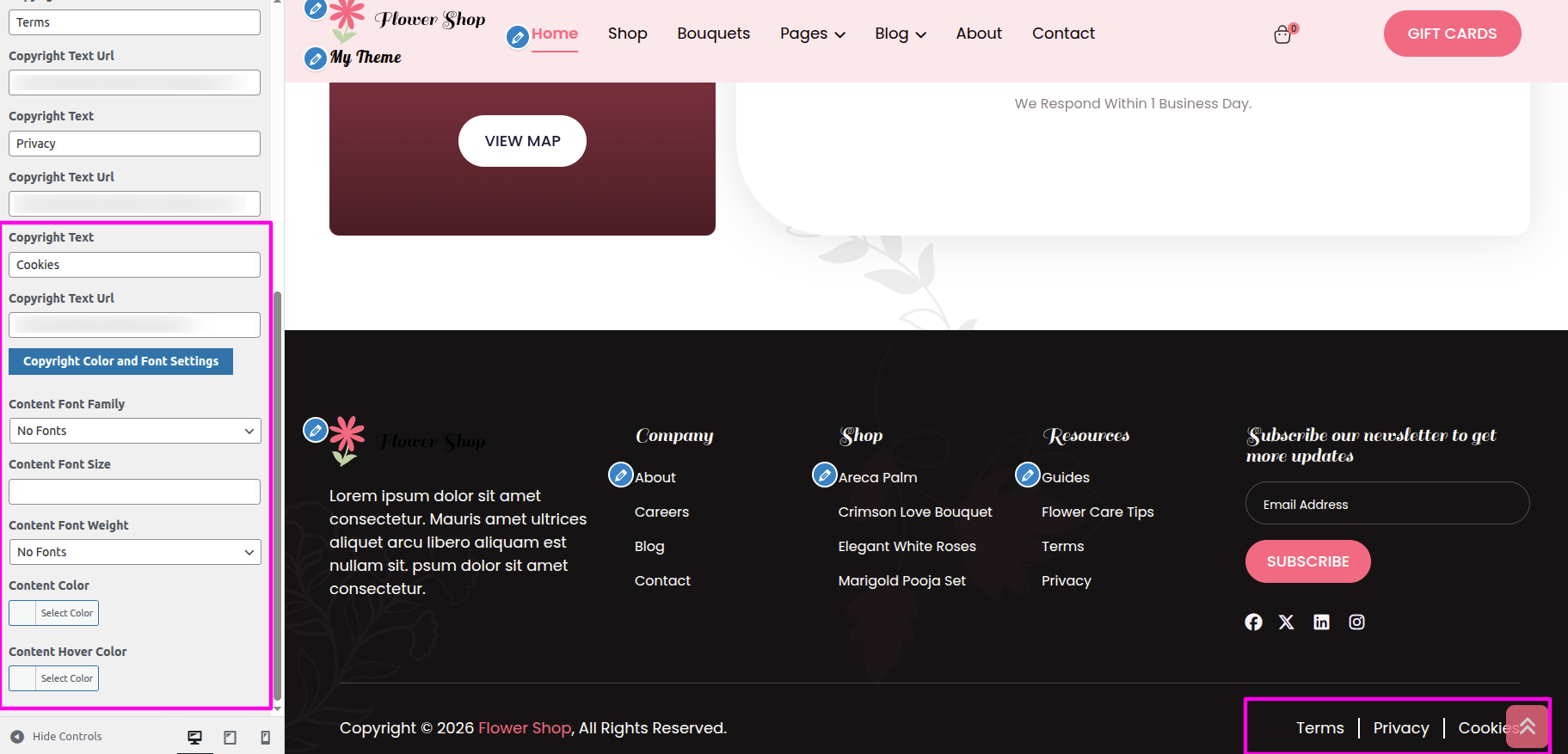Hide Controls in the customizer panel

pos(57,737)
